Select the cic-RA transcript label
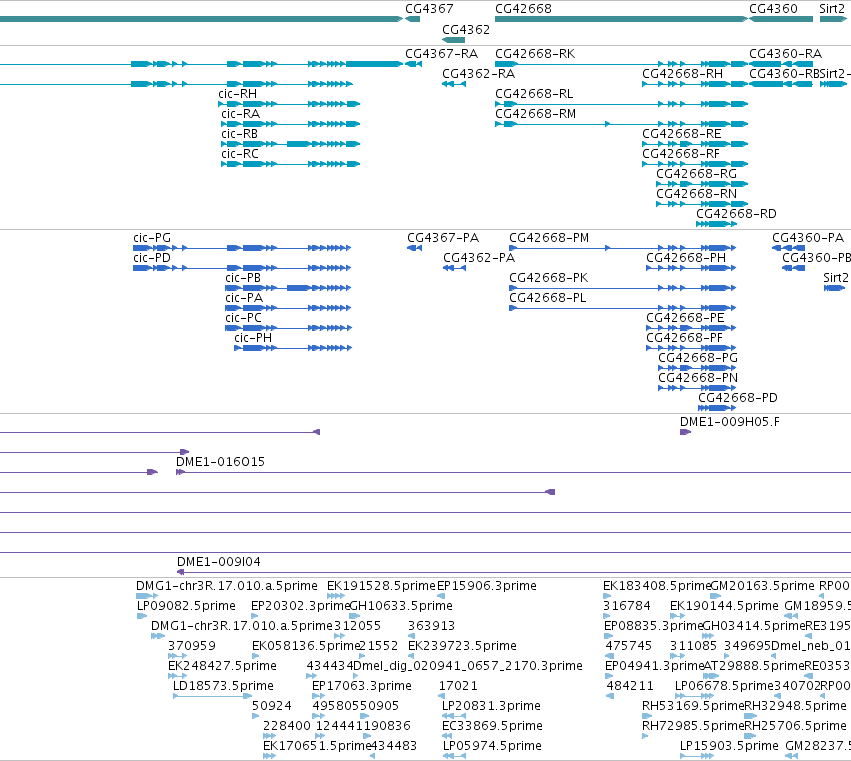Viewport: 851px width, 761px height. pyautogui.click(x=240, y=114)
